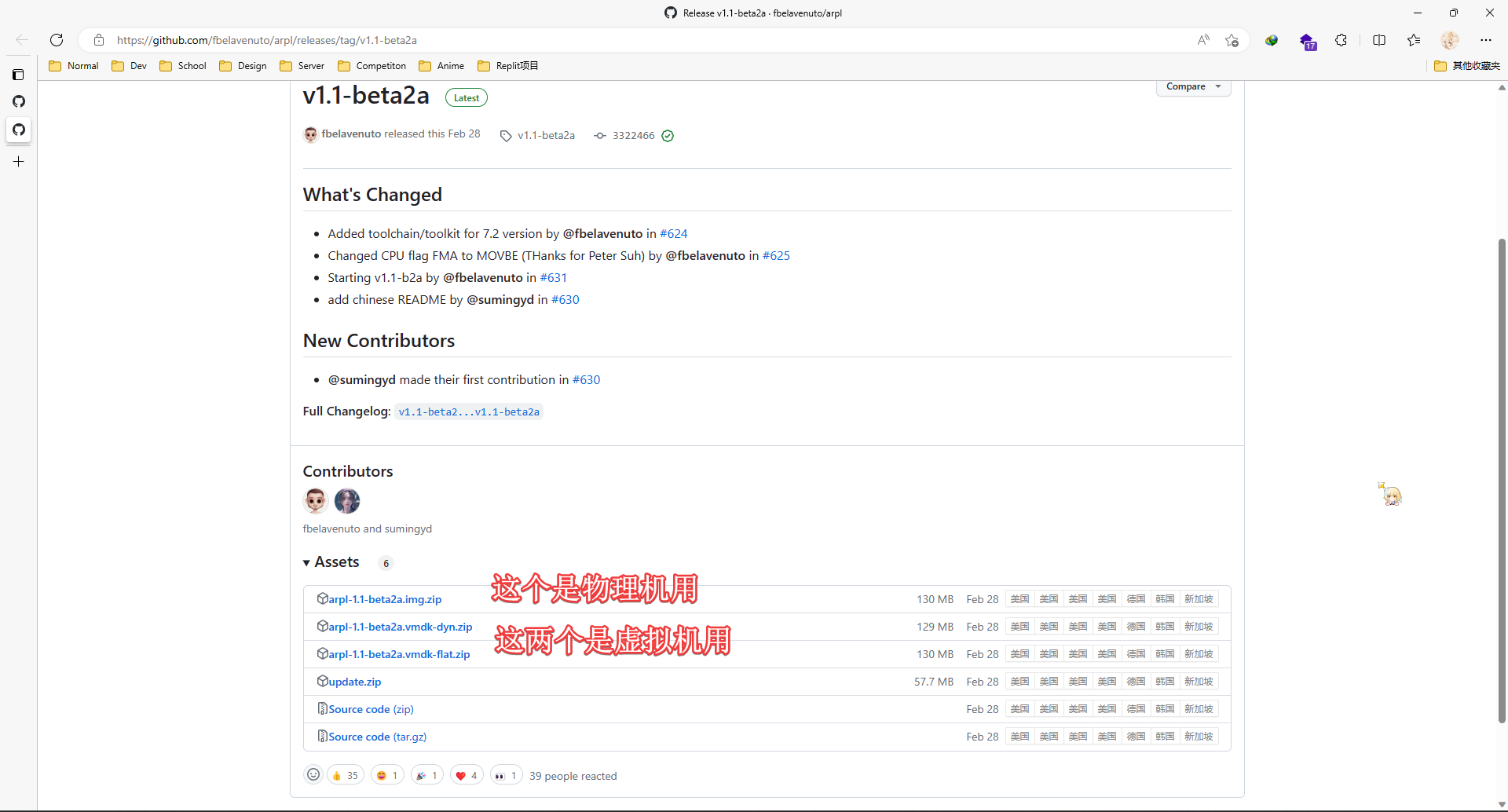
Task: Click the read aloud icon in address bar
Action: 1202,40
